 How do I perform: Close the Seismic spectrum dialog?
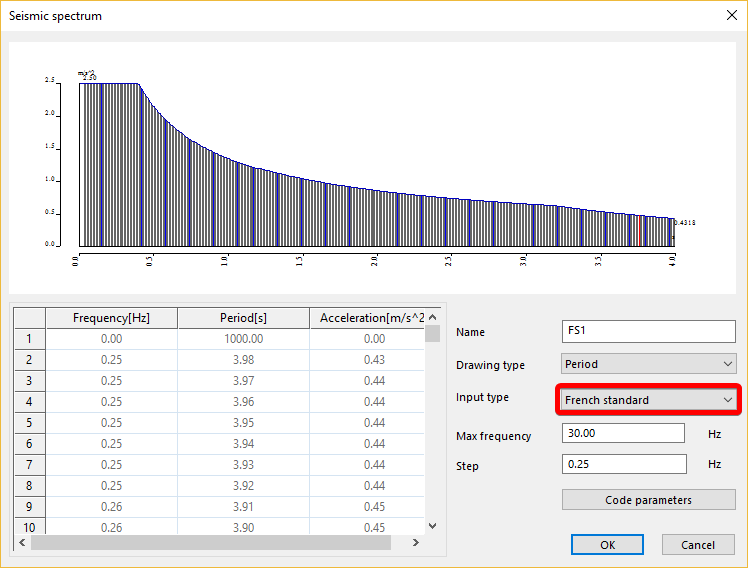[732, 15]
